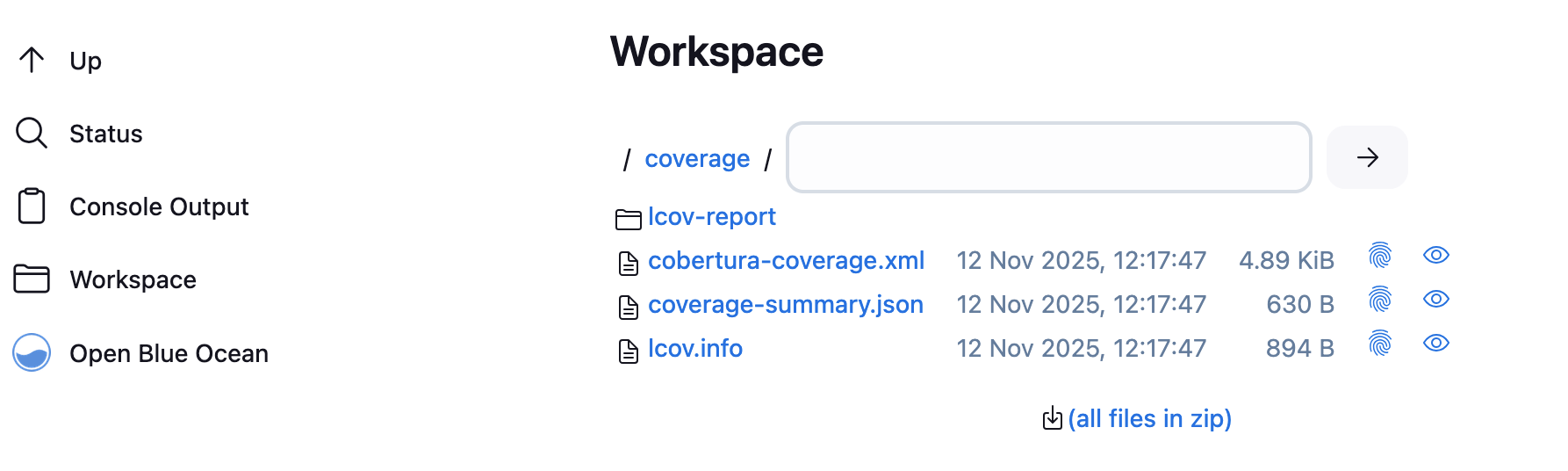Viewport: 1568px width, 471px height.
Task: Open the lcov-report directory link
Action: [x=711, y=217]
